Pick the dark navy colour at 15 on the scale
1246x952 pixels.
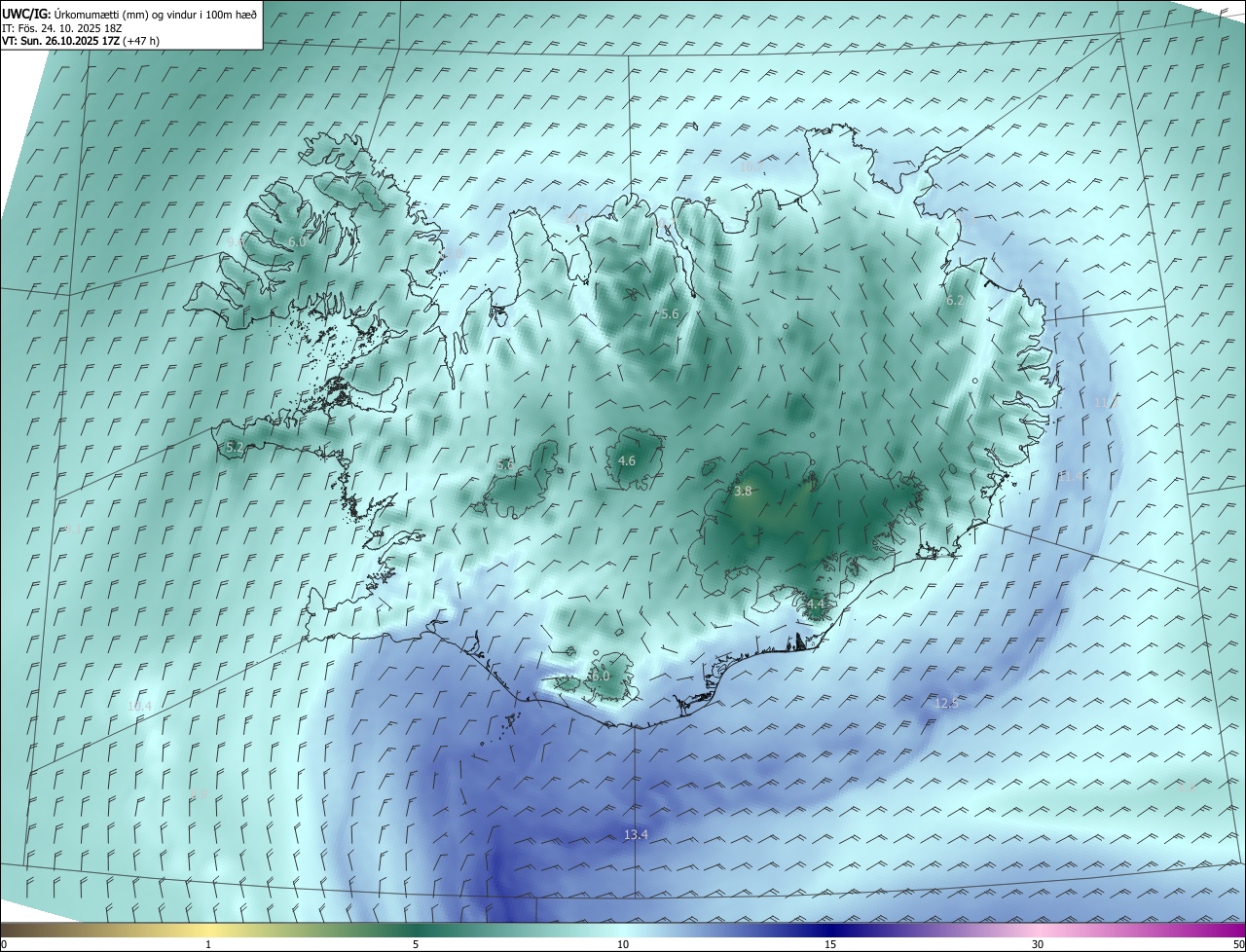pos(830,930)
